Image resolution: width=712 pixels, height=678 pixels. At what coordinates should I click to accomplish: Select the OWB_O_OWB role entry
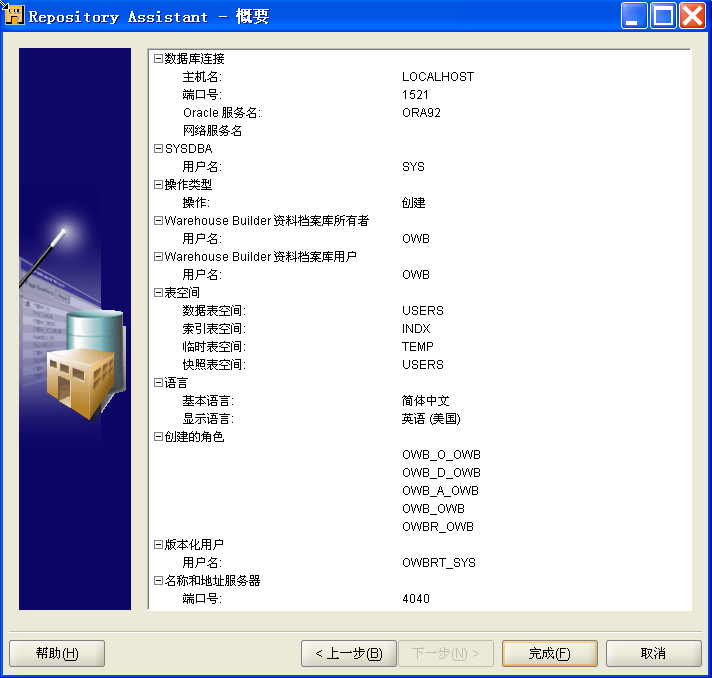coord(441,455)
